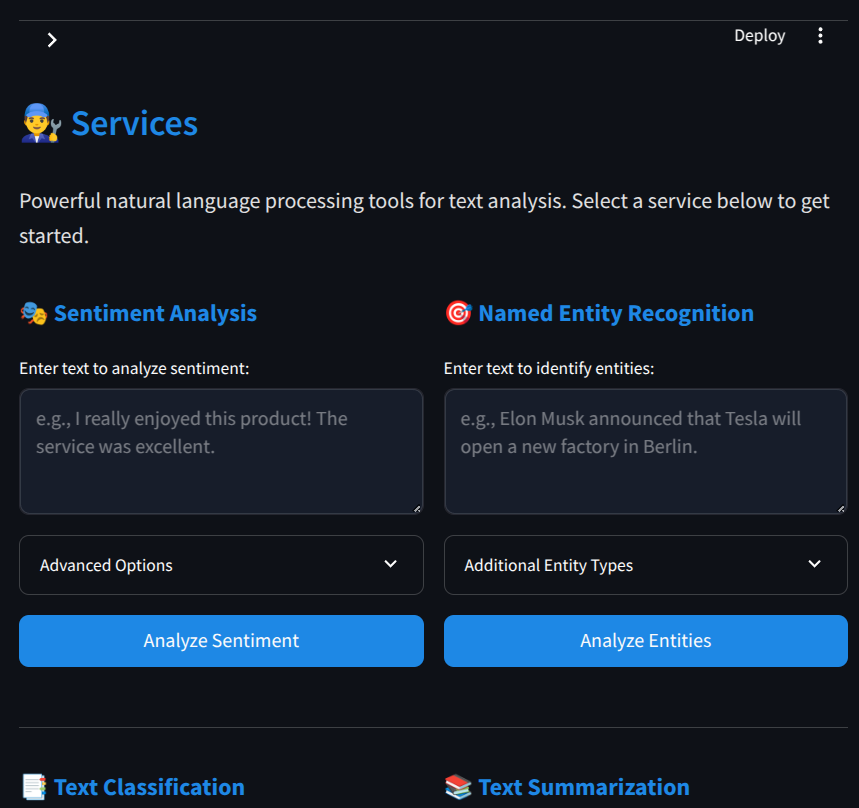Click the Text Classification bookmark icon
Image resolution: width=859 pixels, height=808 pixels.
coord(33,788)
